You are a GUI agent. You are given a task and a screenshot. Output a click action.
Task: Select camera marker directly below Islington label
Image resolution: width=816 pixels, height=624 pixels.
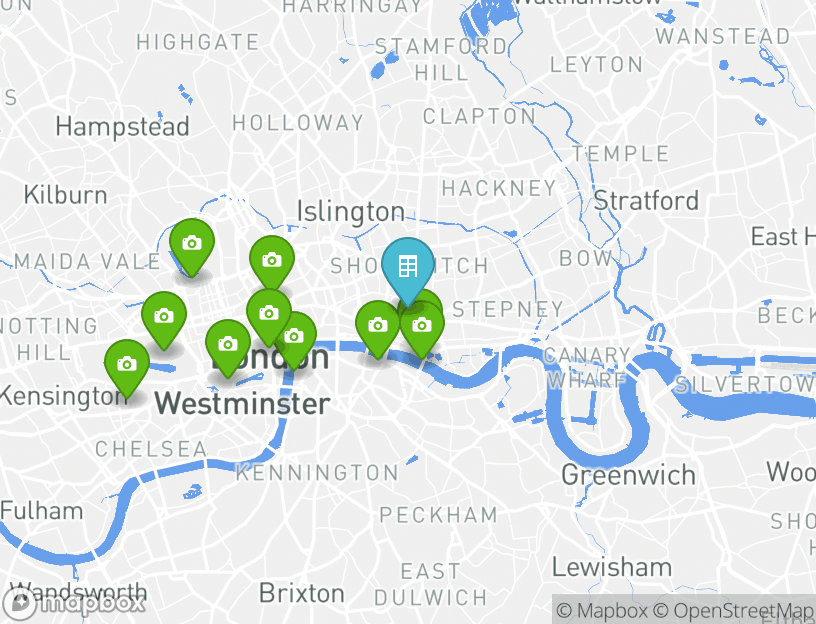coord(272,260)
